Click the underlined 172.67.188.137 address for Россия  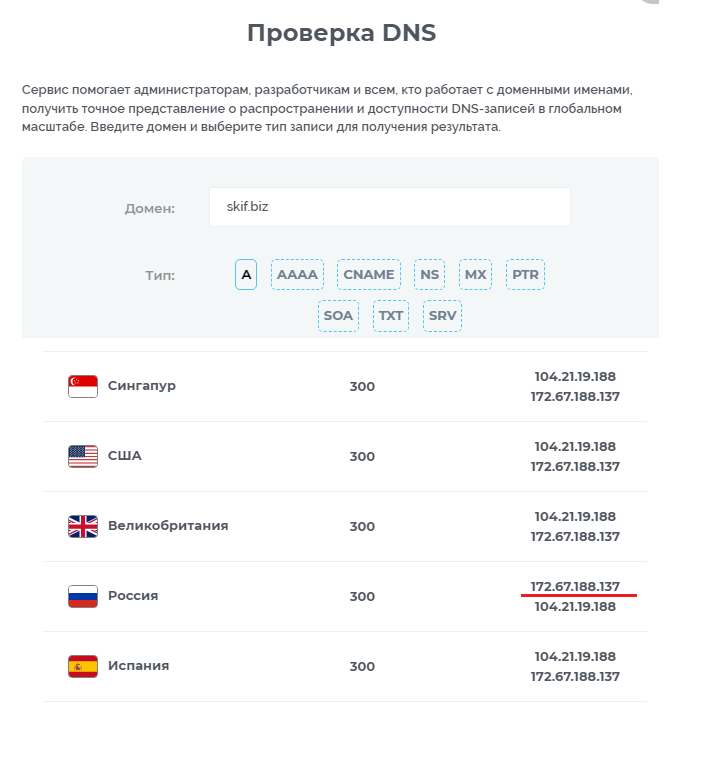tap(575, 587)
